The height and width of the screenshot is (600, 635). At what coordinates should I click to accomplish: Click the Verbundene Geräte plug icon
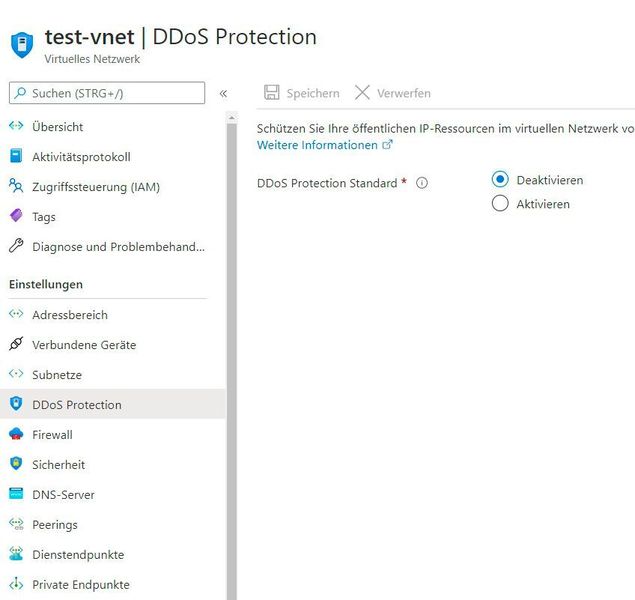point(15,344)
